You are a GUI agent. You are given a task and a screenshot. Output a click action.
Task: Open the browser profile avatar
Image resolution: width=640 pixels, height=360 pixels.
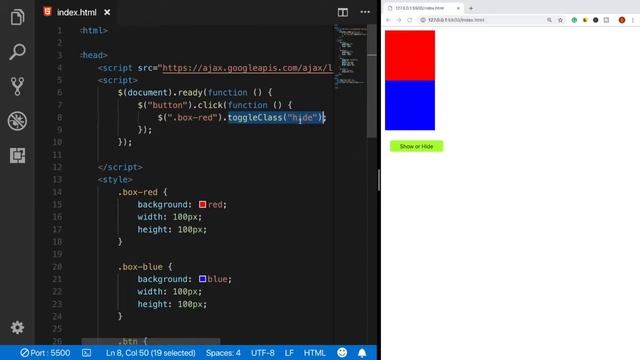622,20
